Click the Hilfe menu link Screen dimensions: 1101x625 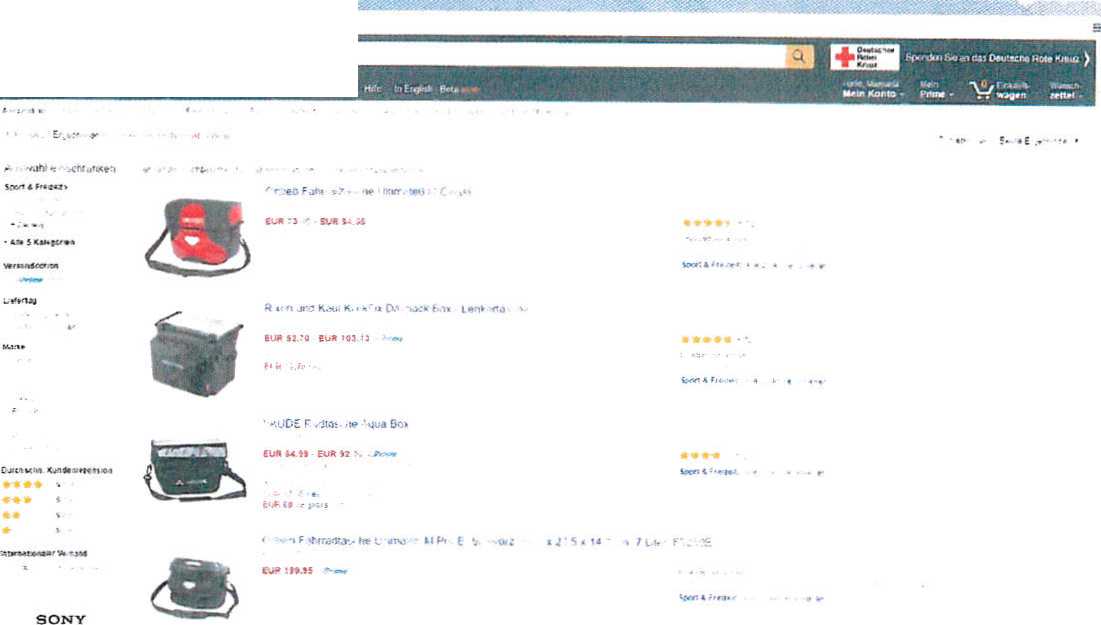pos(372,88)
